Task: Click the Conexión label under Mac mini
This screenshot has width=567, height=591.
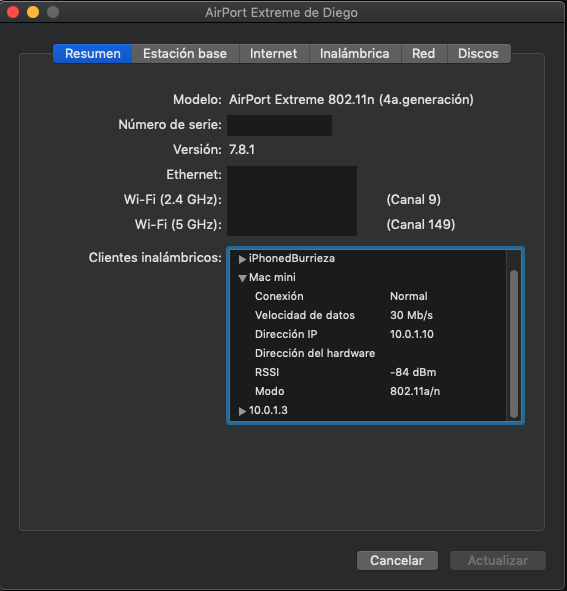Action: click(x=279, y=296)
